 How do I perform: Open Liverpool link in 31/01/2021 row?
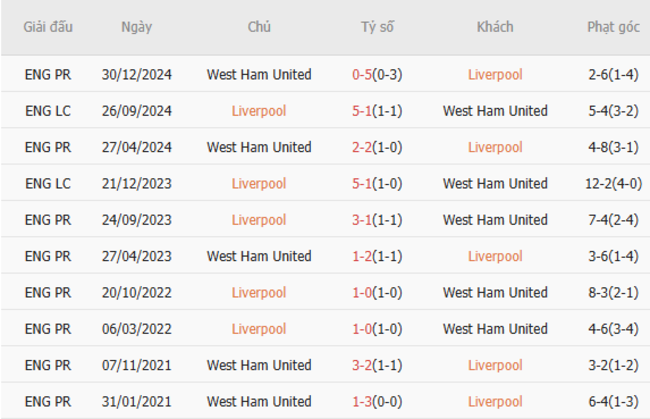[x=495, y=402]
